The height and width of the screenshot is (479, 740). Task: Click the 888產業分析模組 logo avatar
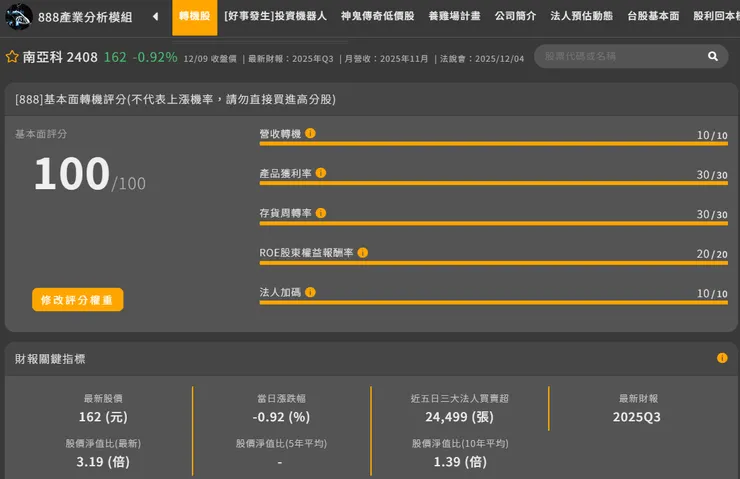point(18,17)
